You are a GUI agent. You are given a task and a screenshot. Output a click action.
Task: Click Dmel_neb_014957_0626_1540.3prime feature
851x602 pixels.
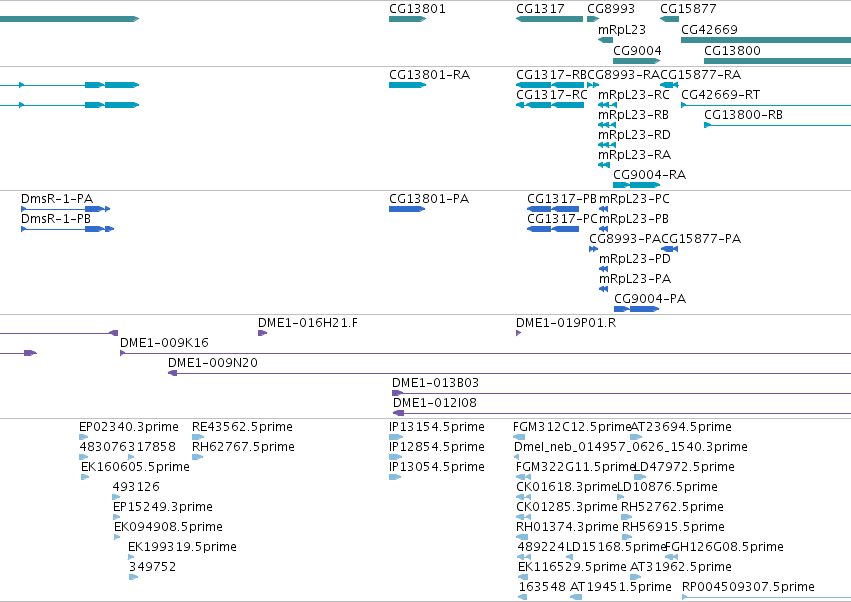coord(517,457)
